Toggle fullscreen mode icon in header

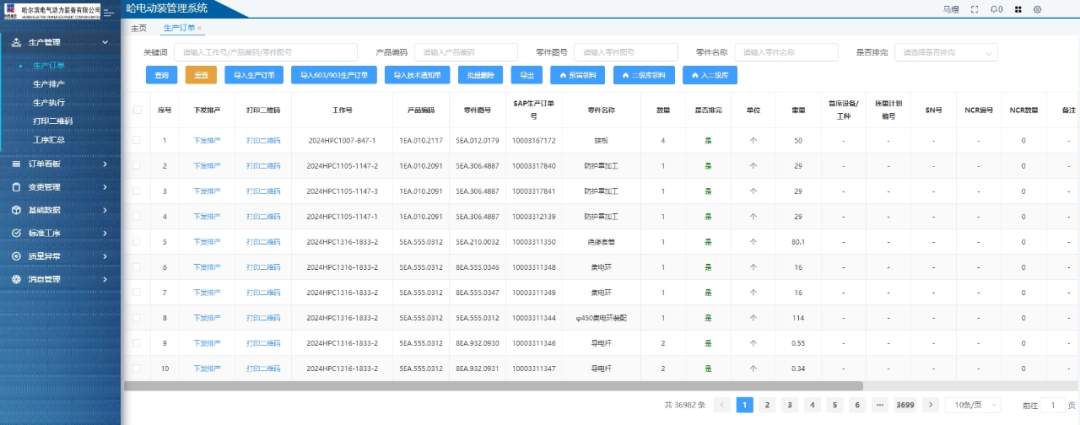tap(973, 9)
